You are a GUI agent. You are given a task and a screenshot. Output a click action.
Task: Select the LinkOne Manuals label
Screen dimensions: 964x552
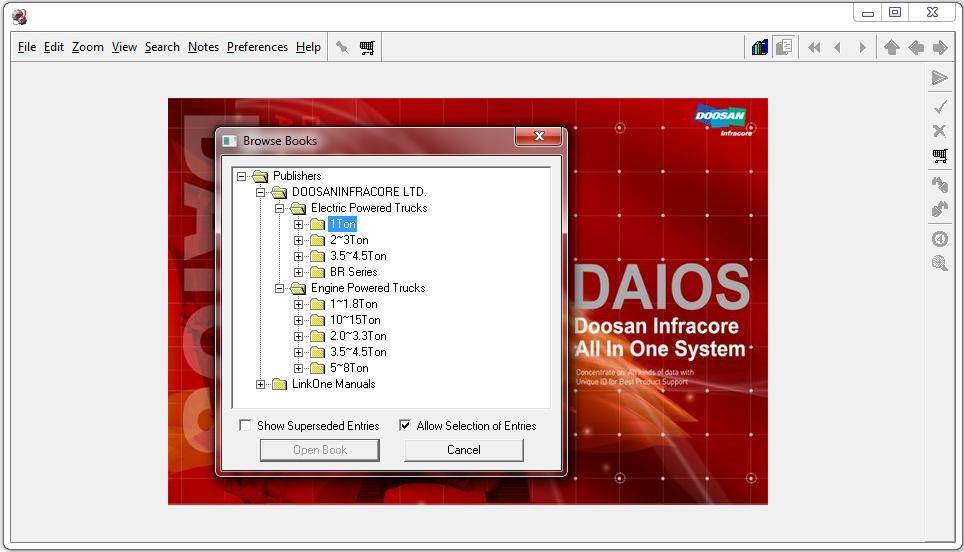point(333,384)
